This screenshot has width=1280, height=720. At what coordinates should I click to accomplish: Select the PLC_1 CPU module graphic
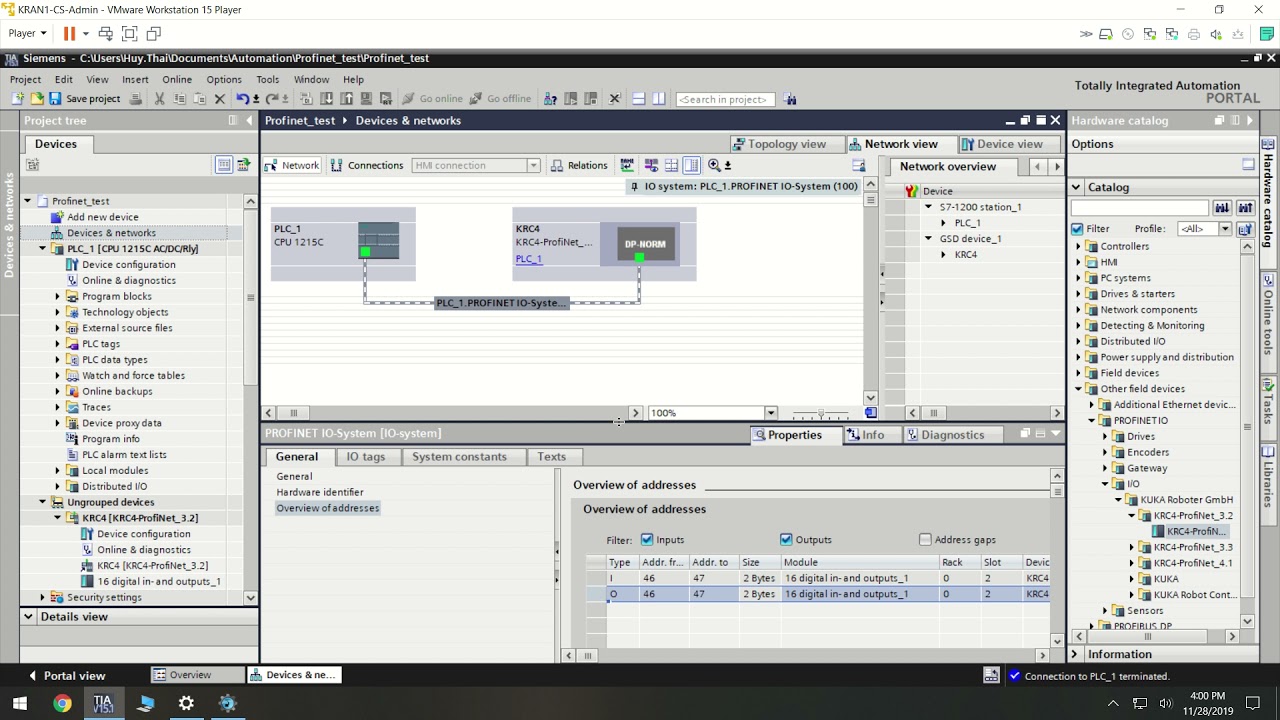379,241
